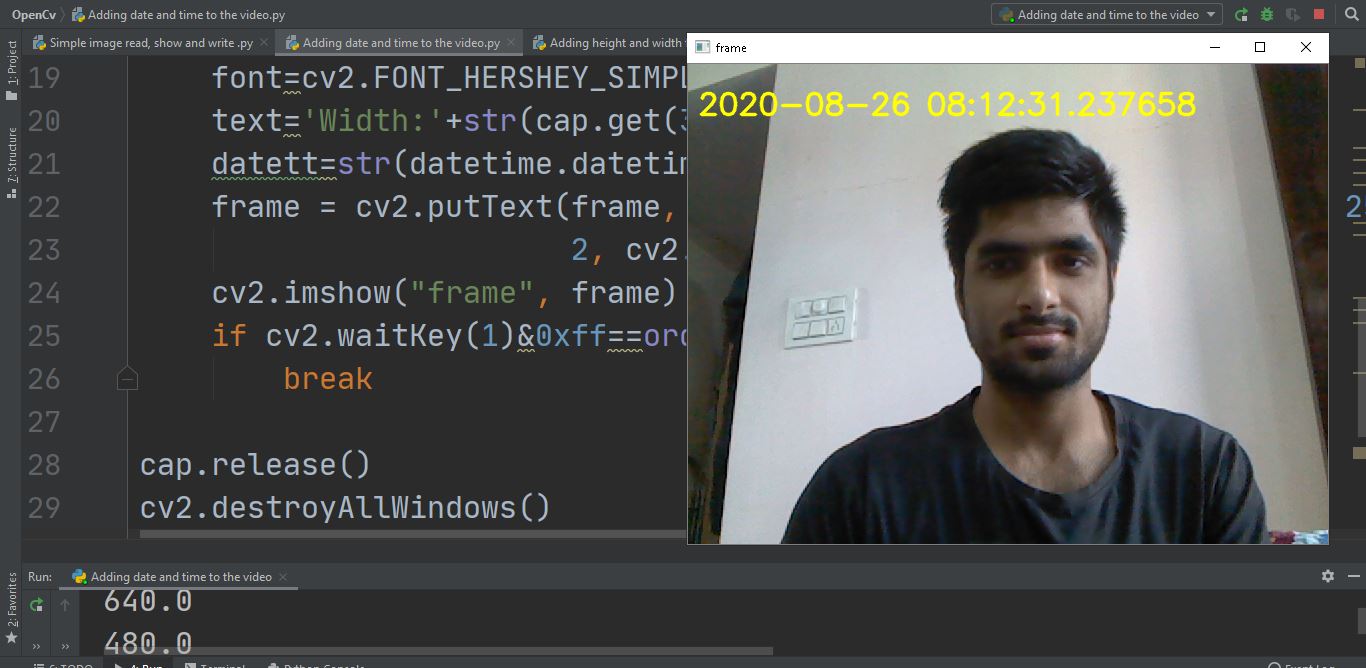Close the frame video window
This screenshot has width=1366, height=668.
tap(1305, 47)
